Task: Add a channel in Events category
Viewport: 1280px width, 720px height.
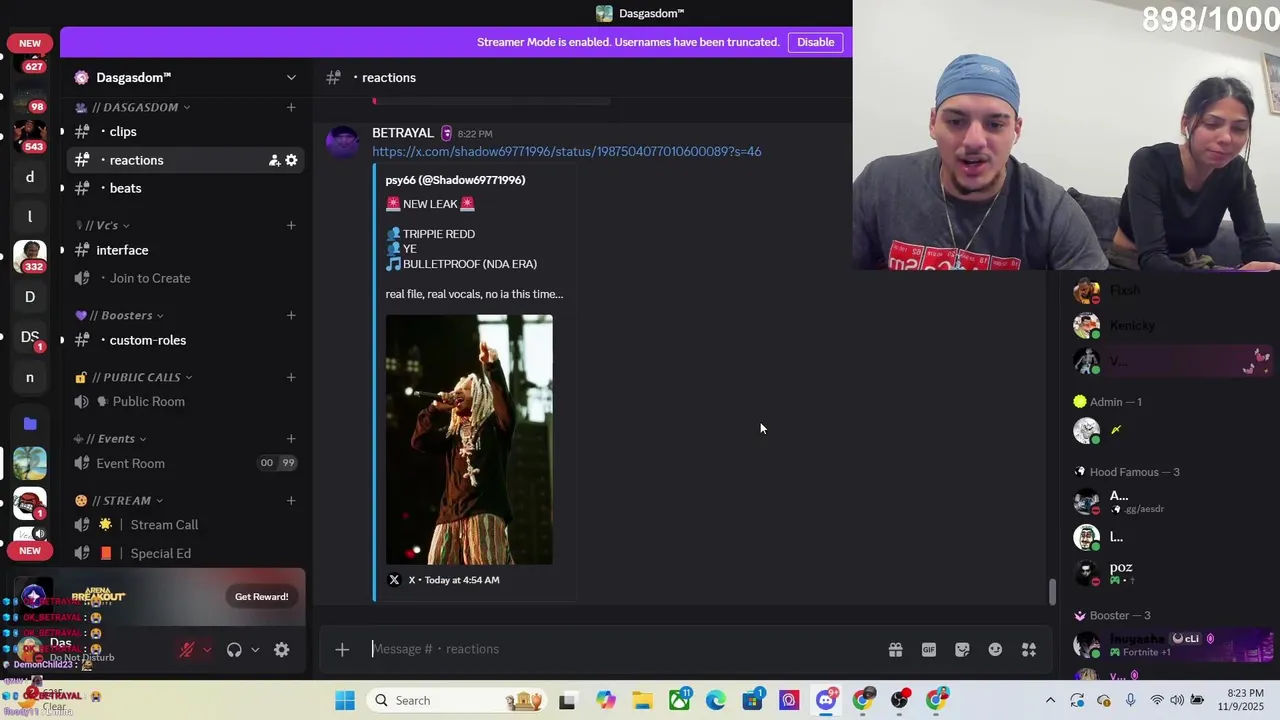Action: tap(291, 438)
